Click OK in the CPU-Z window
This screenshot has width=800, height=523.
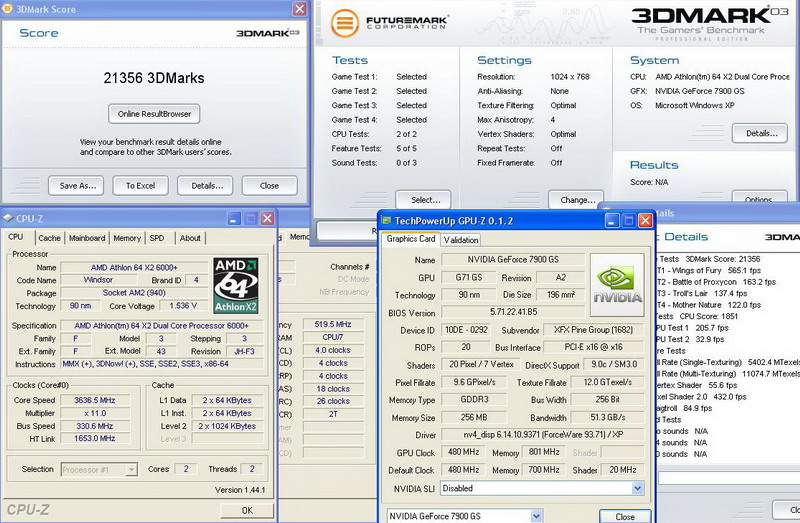247,510
